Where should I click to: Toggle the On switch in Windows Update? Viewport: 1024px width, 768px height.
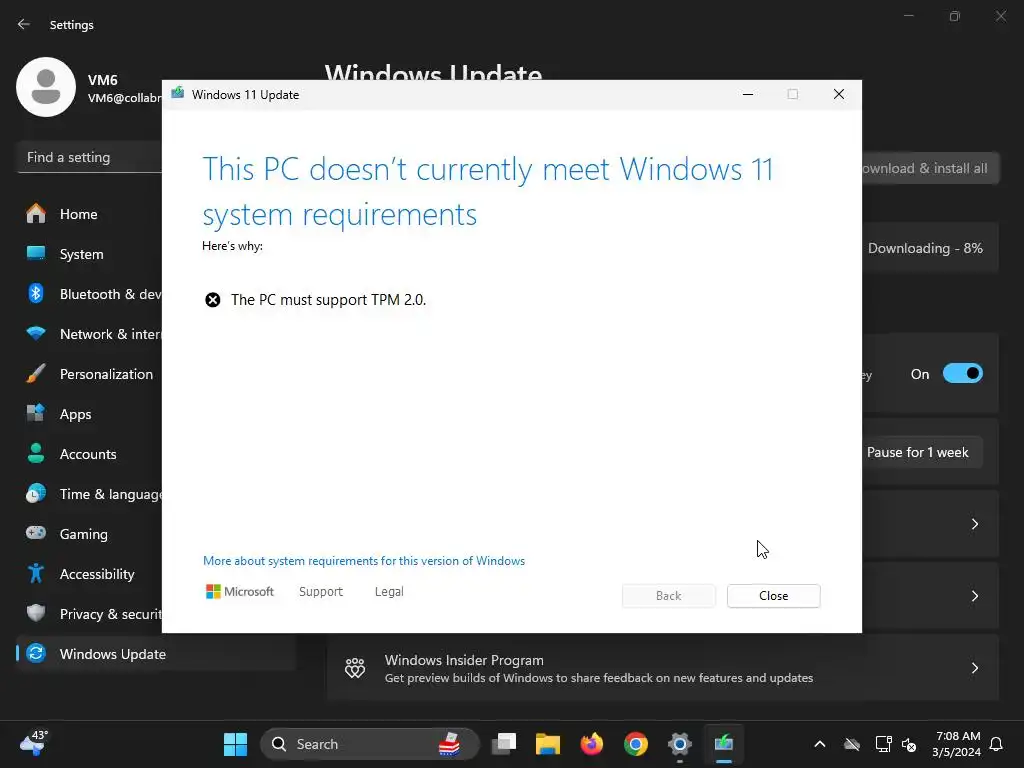pos(962,374)
